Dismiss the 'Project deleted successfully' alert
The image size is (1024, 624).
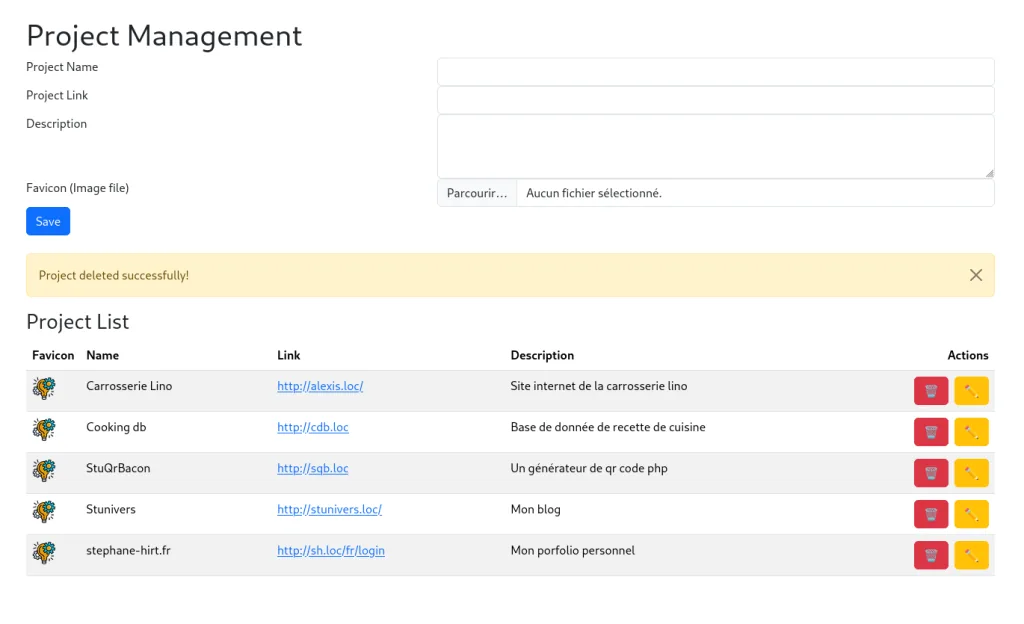tap(976, 275)
